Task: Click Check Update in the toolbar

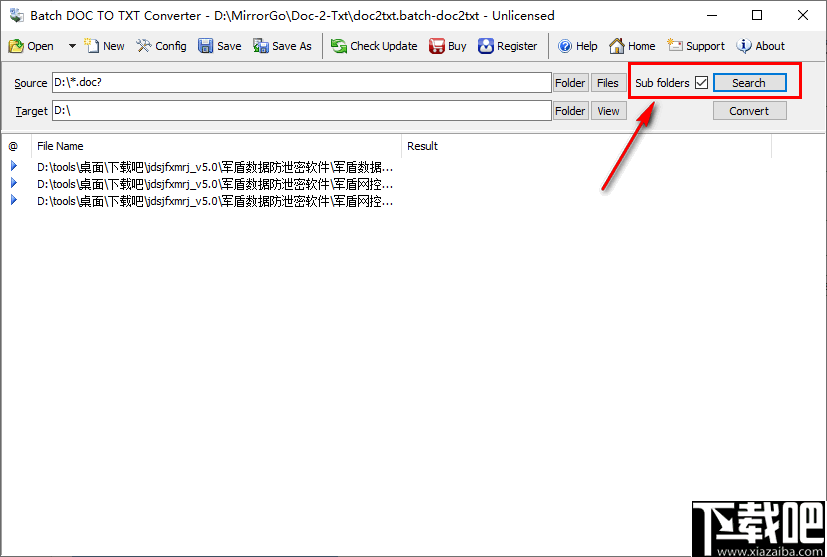Action: click(x=374, y=46)
